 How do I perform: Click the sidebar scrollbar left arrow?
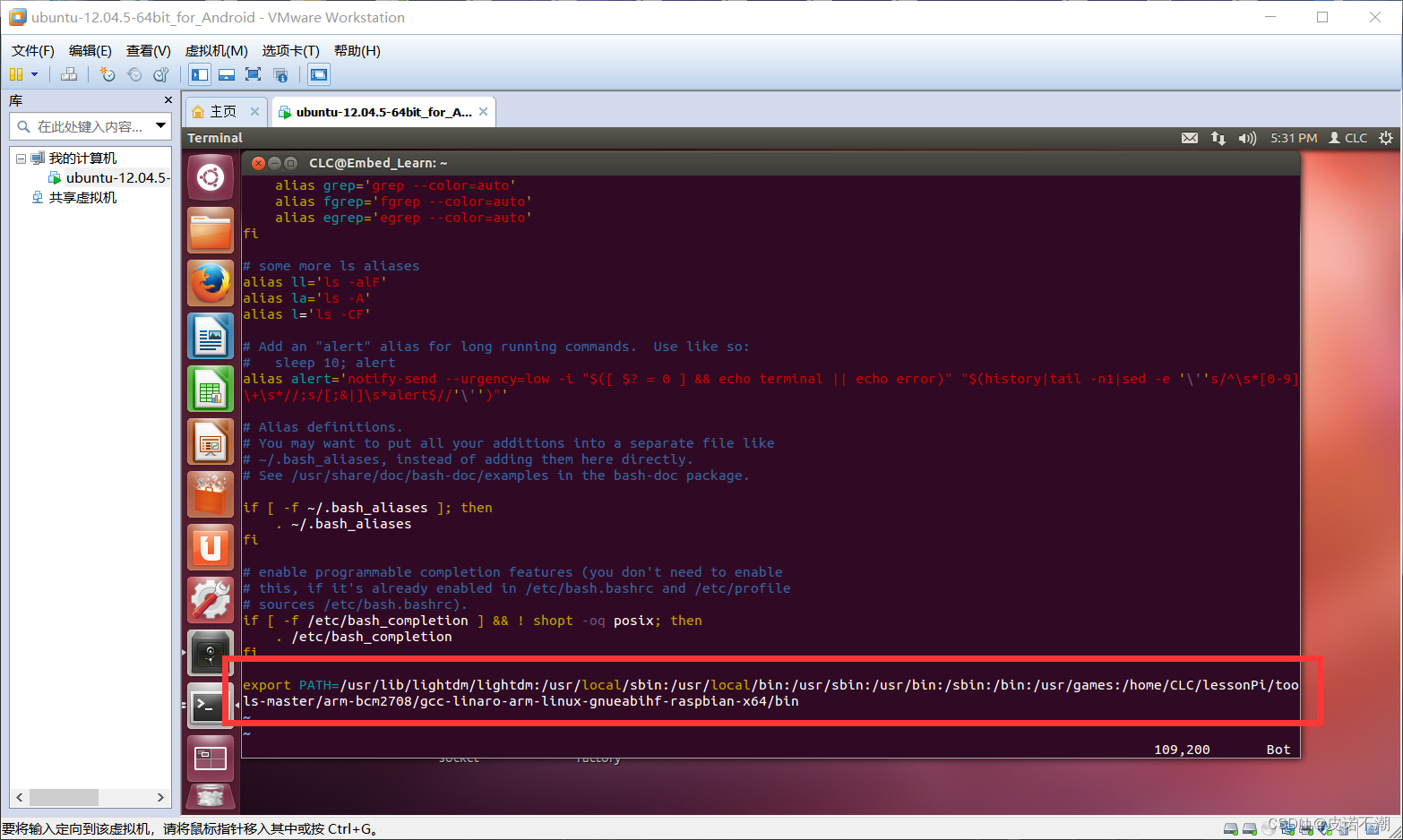pyautogui.click(x=20, y=797)
